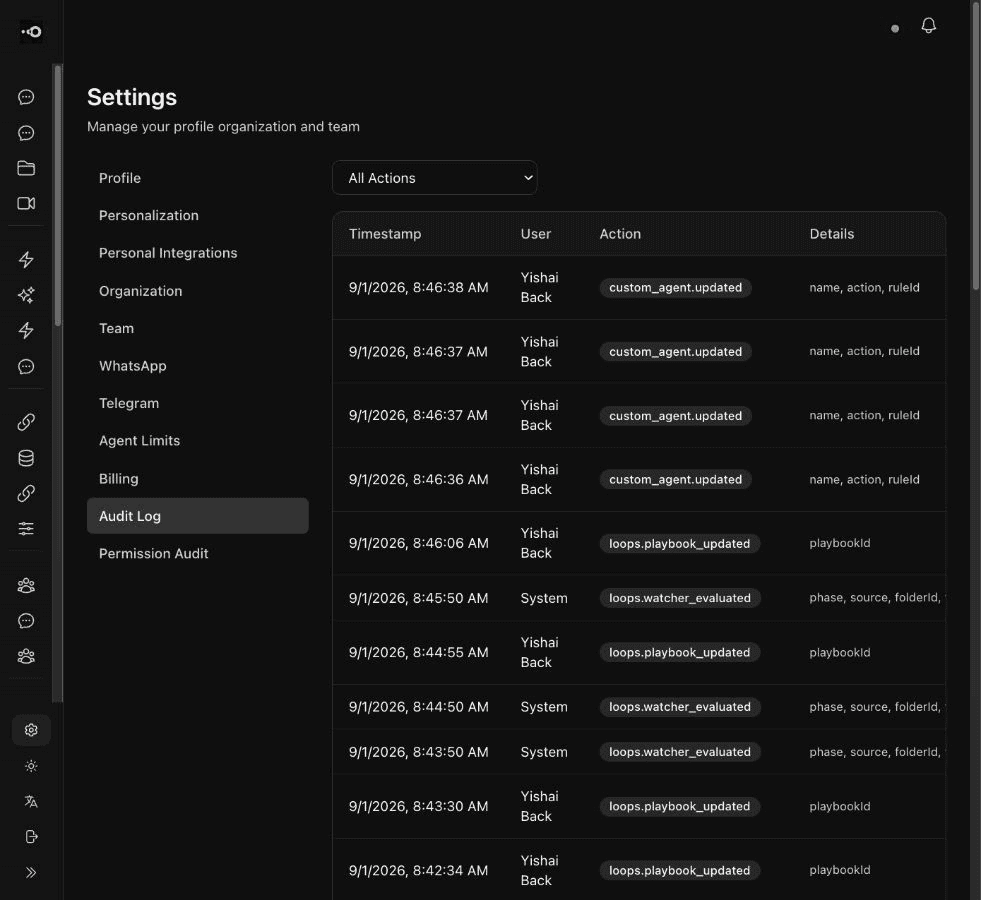Click System user in the 8:44:50 AM row
The height and width of the screenshot is (900, 981).
(544, 707)
